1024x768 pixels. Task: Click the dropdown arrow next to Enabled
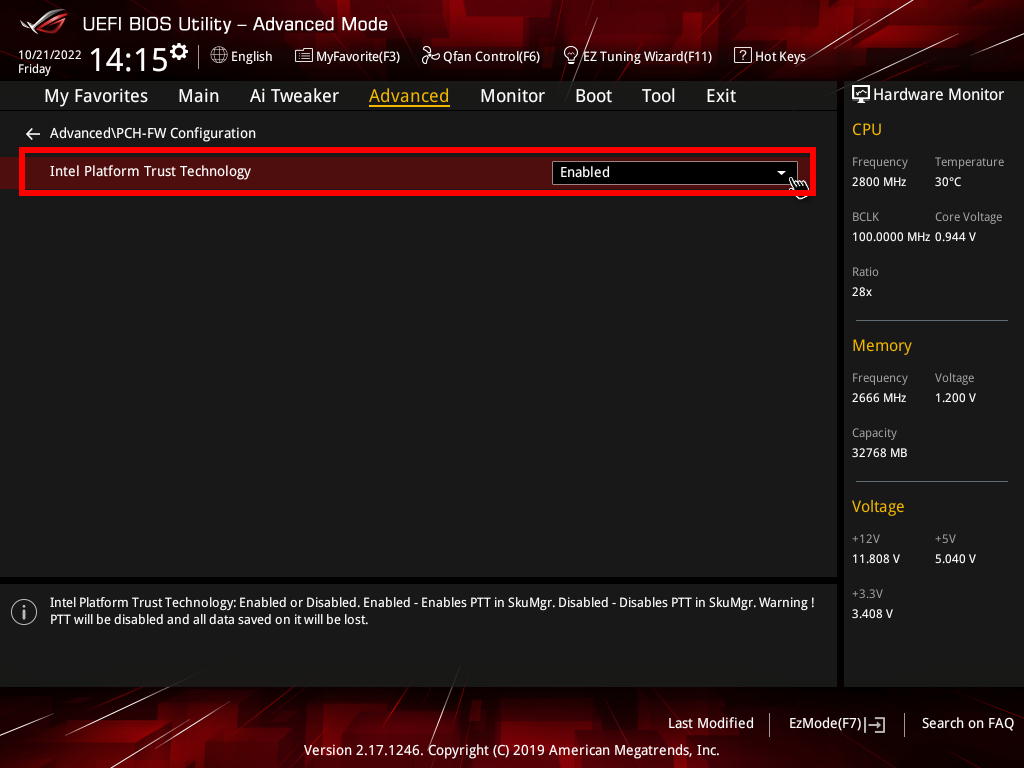[781, 172]
